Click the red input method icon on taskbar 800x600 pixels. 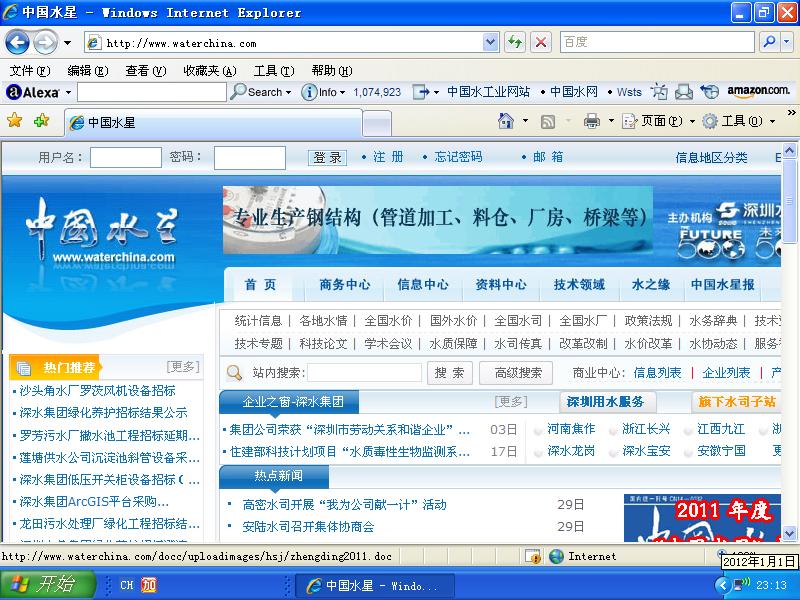[x=149, y=585]
